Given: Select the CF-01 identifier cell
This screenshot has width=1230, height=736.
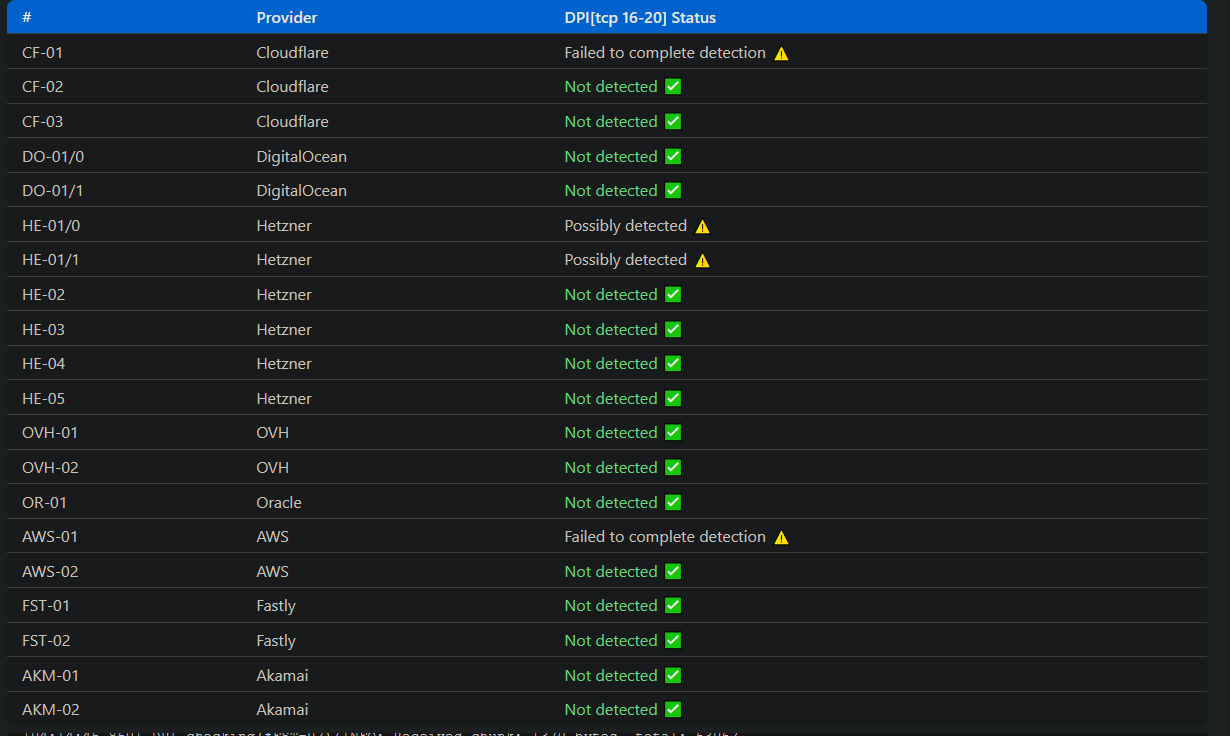Looking at the screenshot, I should pos(42,53).
